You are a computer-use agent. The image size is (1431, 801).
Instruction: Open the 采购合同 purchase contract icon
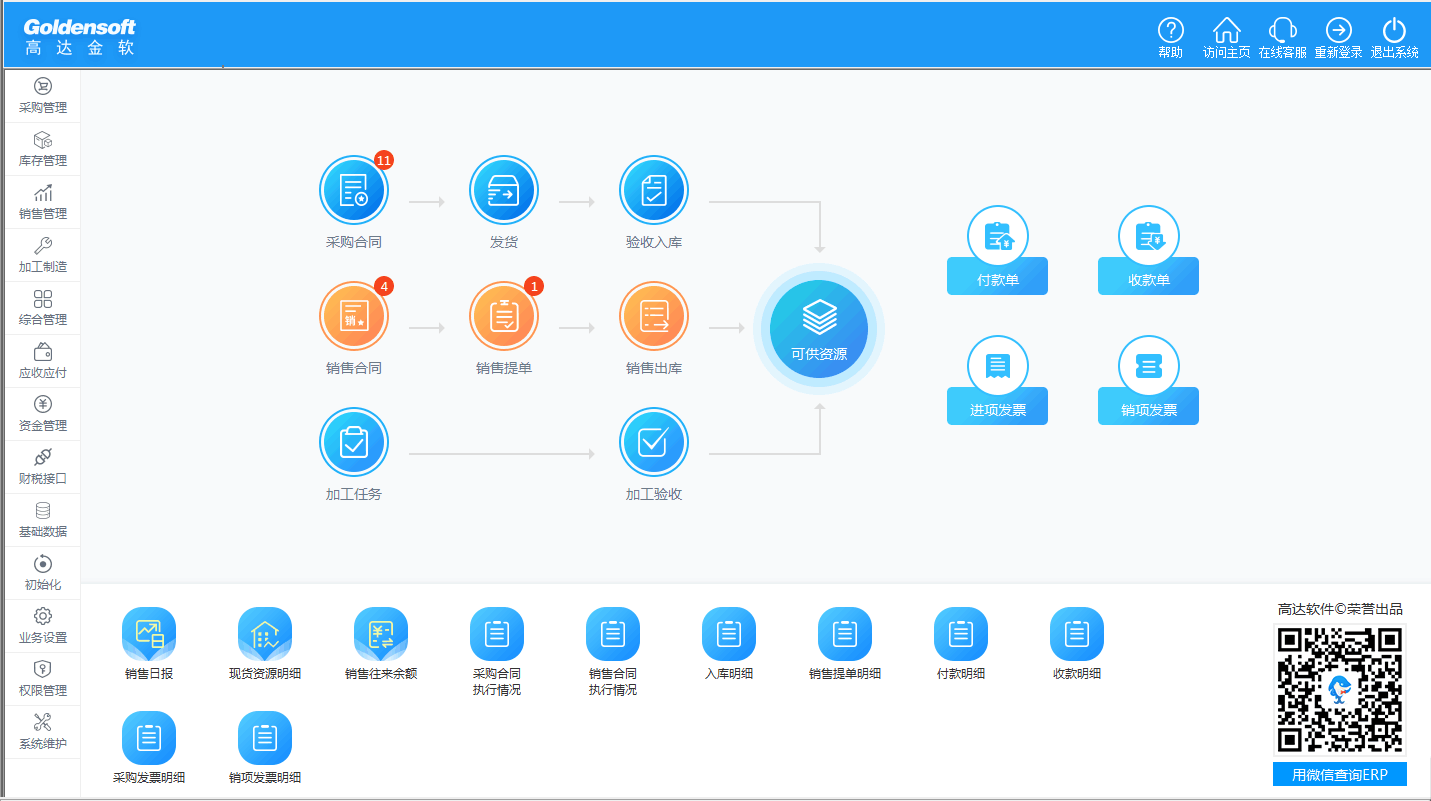pos(353,190)
